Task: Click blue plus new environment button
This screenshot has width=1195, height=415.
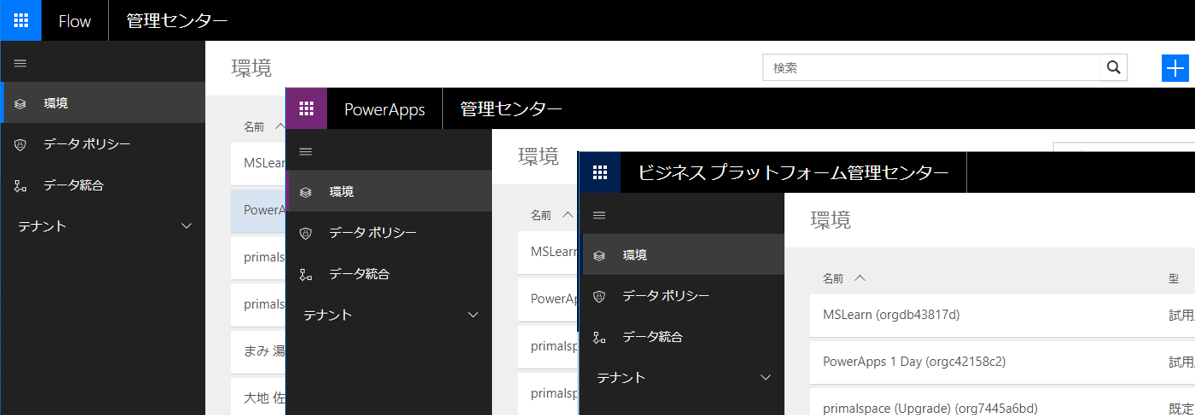Action: pos(1175,68)
